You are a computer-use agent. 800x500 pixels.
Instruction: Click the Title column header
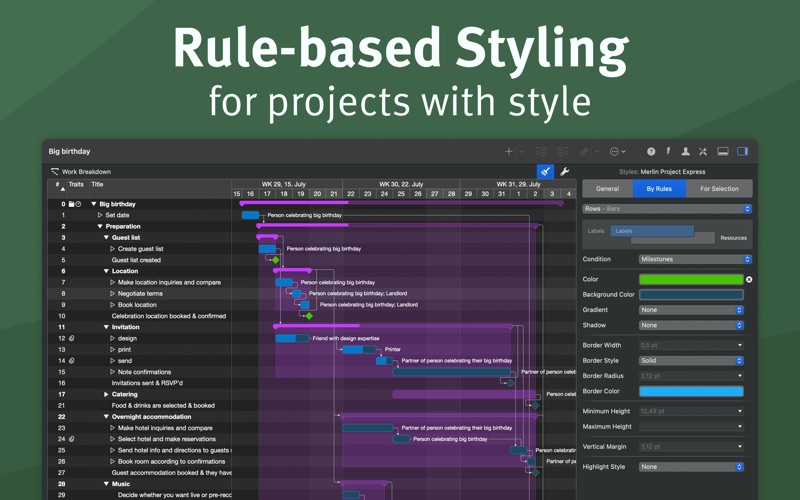97,185
